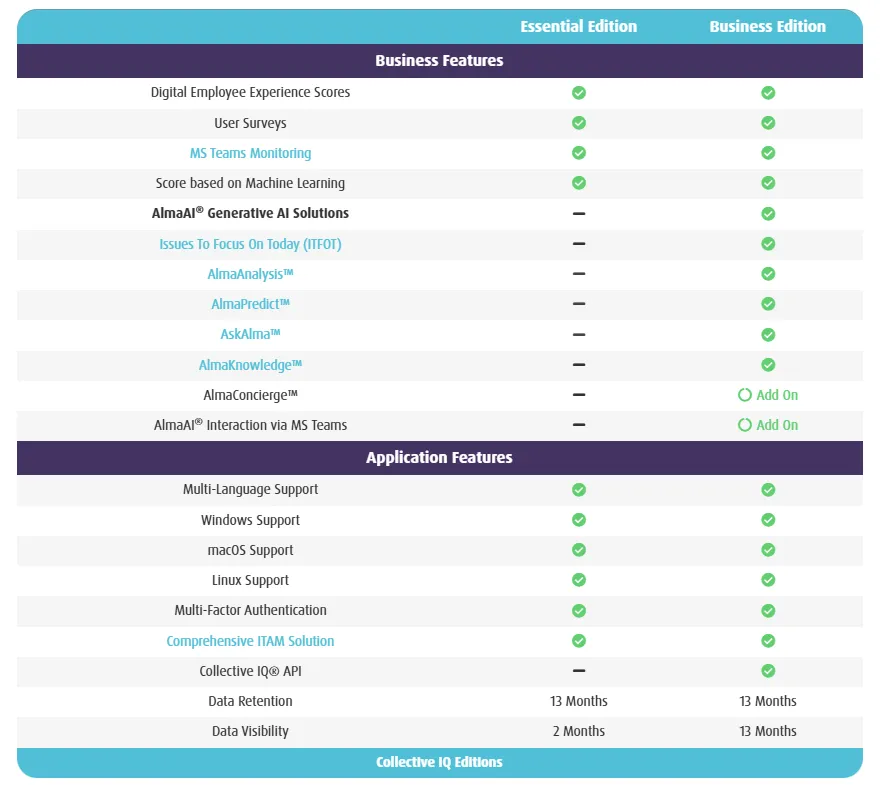Click the Business Features section header
889x792 pixels.
(x=439, y=61)
